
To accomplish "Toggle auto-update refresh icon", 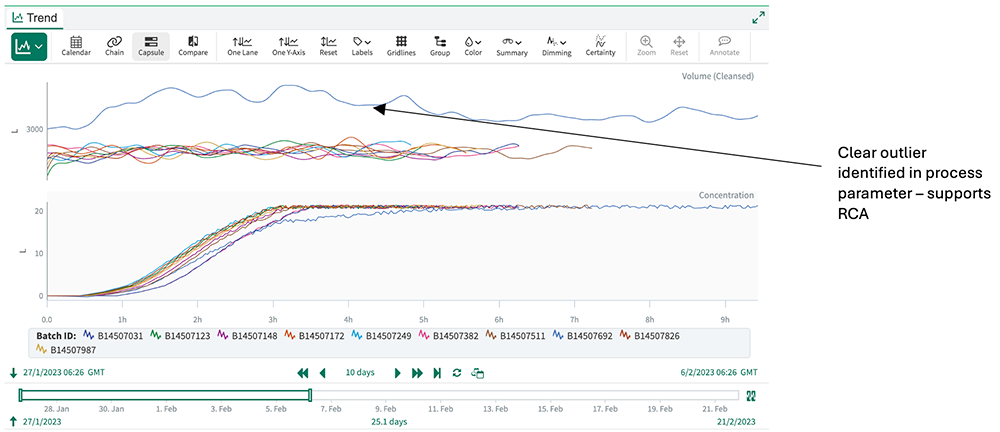I will (x=457, y=373).
